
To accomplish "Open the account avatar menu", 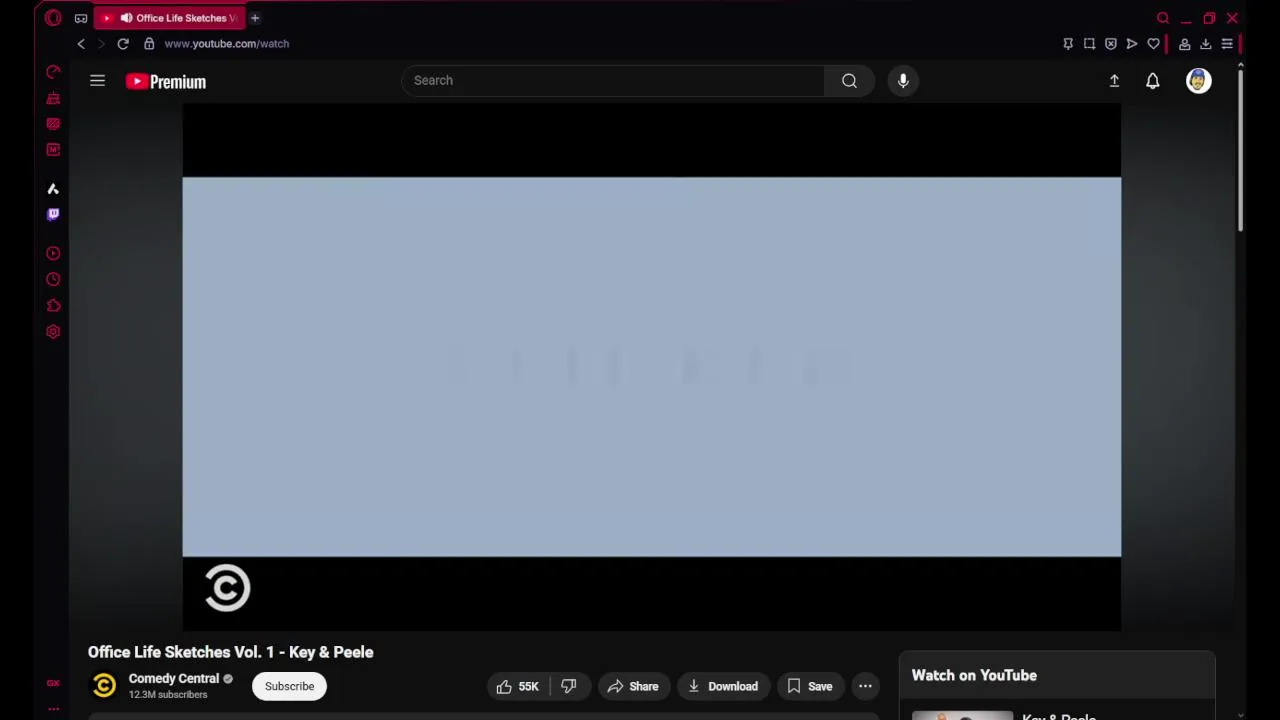I will 1198,81.
